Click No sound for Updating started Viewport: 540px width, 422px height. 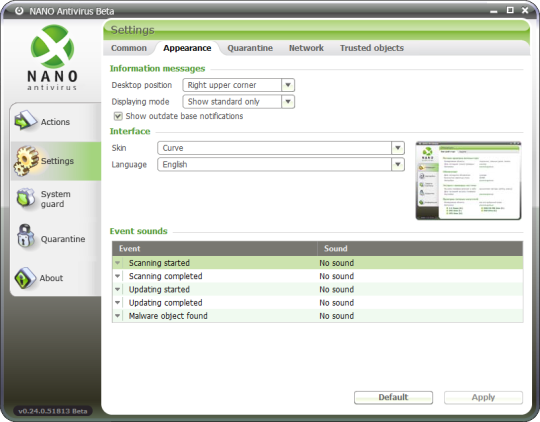click(x=336, y=289)
